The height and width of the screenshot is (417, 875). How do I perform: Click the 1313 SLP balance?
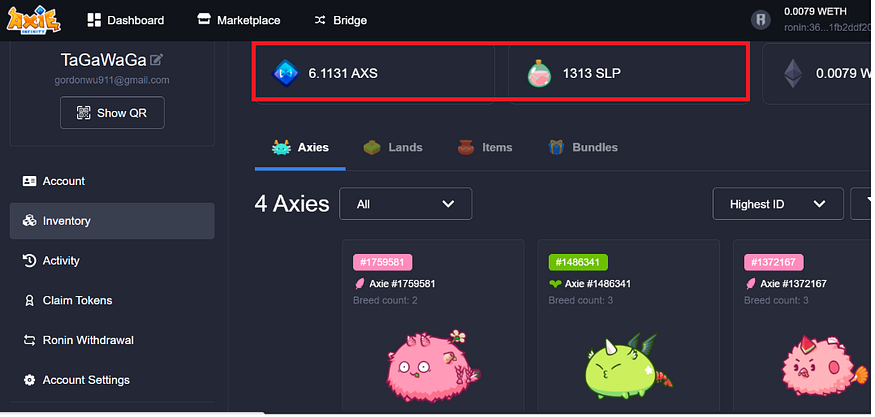pyautogui.click(x=592, y=73)
